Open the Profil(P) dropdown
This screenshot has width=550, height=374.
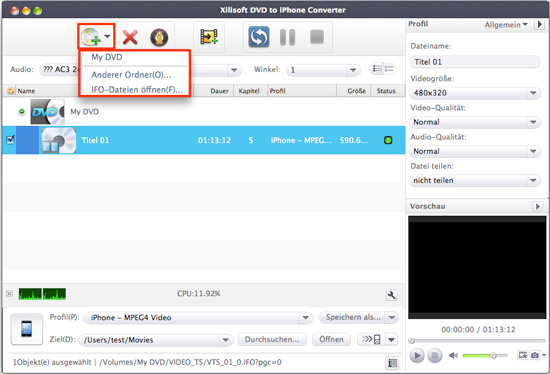coord(197,318)
